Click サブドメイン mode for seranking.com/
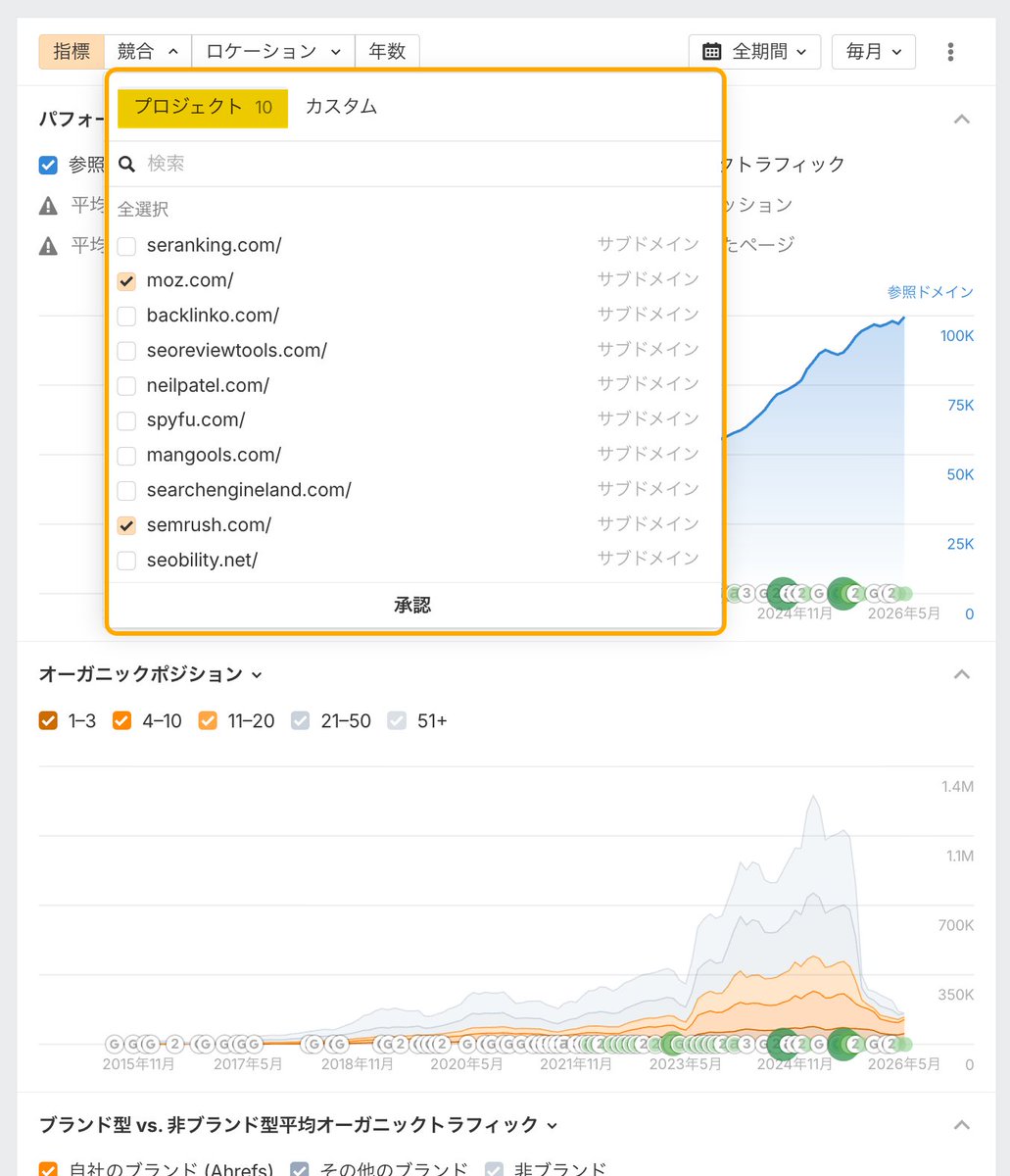This screenshot has width=1010, height=1176. click(649, 245)
